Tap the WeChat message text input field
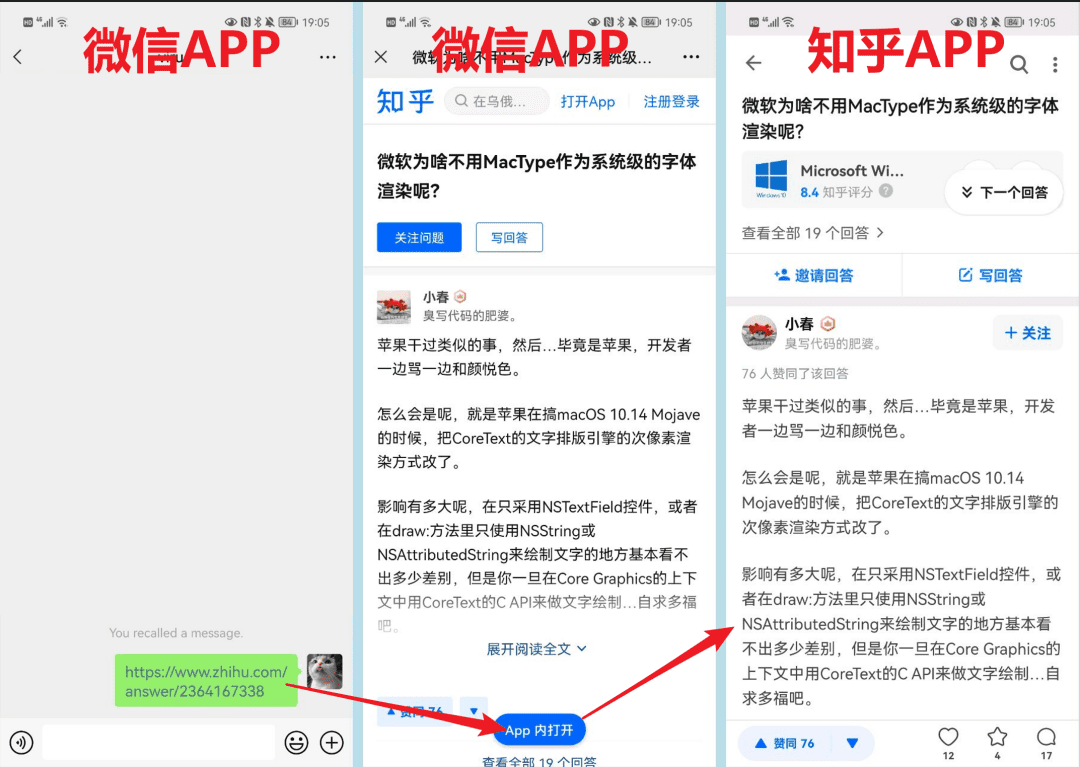The image size is (1080, 767). click(158, 742)
